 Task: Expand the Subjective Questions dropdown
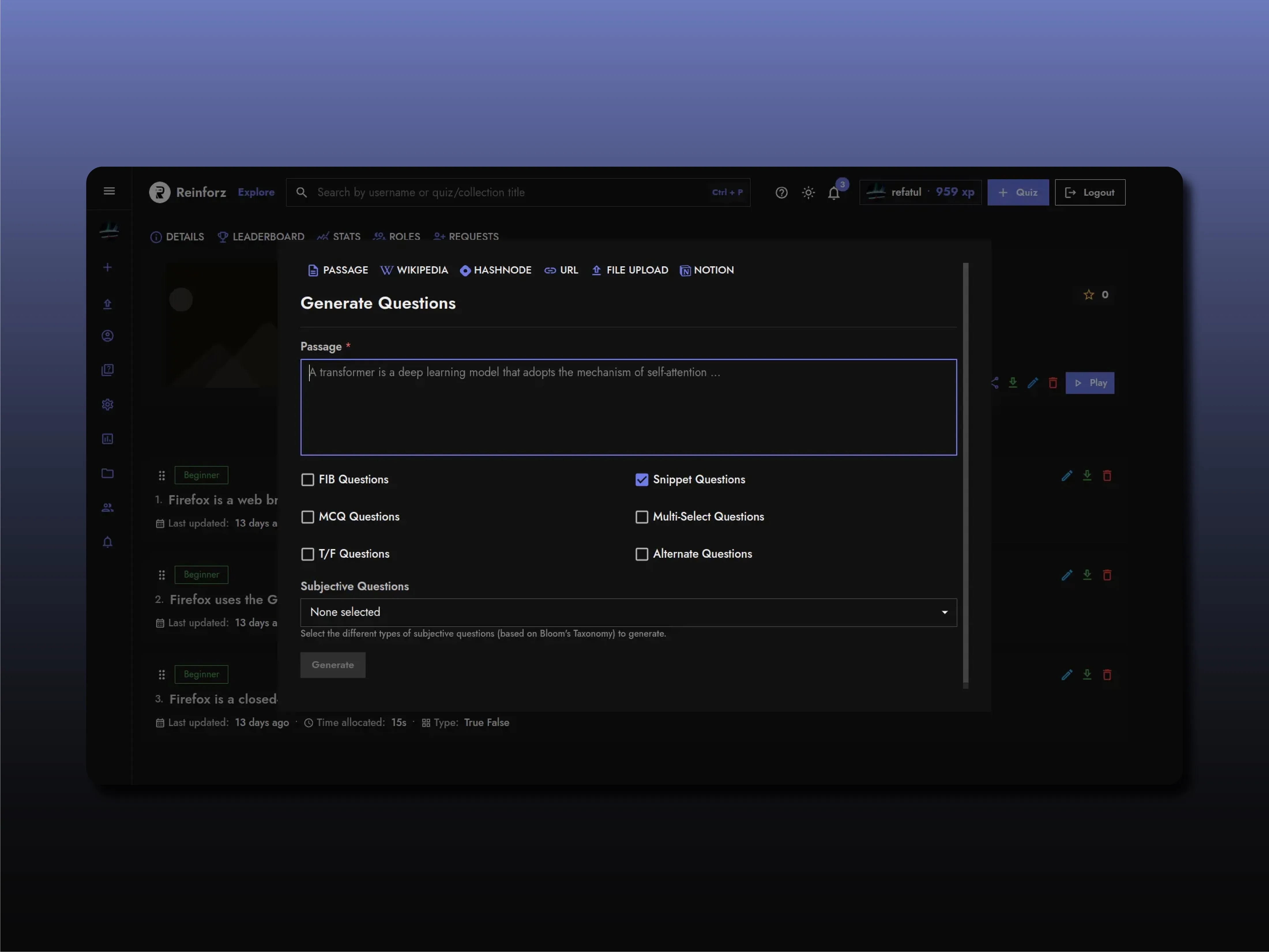click(x=628, y=612)
